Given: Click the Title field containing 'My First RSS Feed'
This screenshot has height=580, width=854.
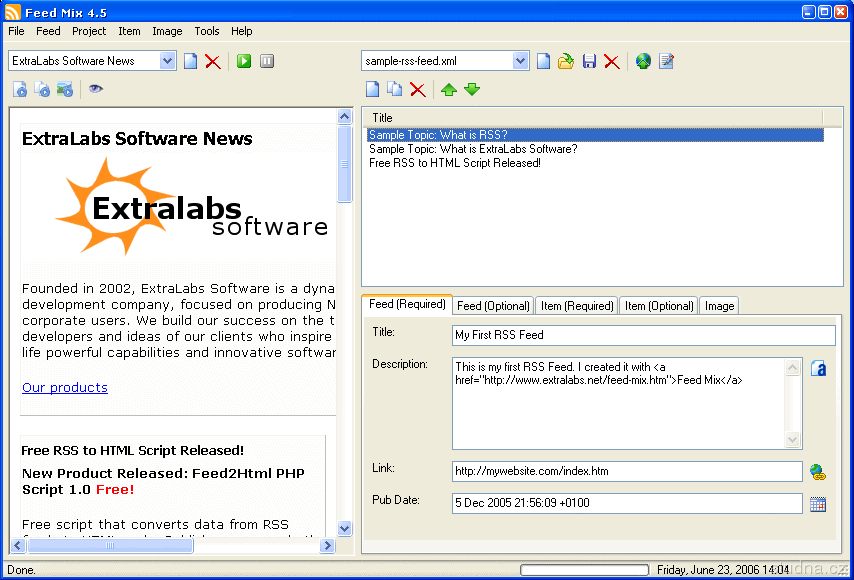Looking at the screenshot, I should tap(643, 335).
